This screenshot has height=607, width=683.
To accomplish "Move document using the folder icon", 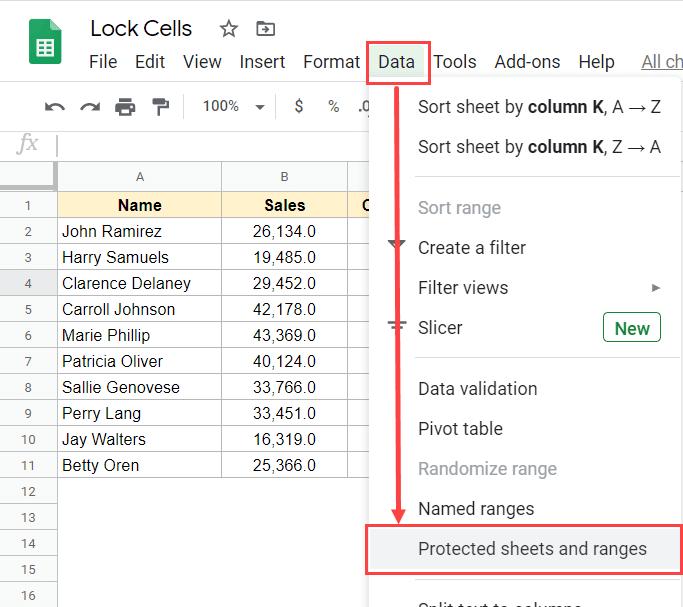I will (x=265, y=29).
